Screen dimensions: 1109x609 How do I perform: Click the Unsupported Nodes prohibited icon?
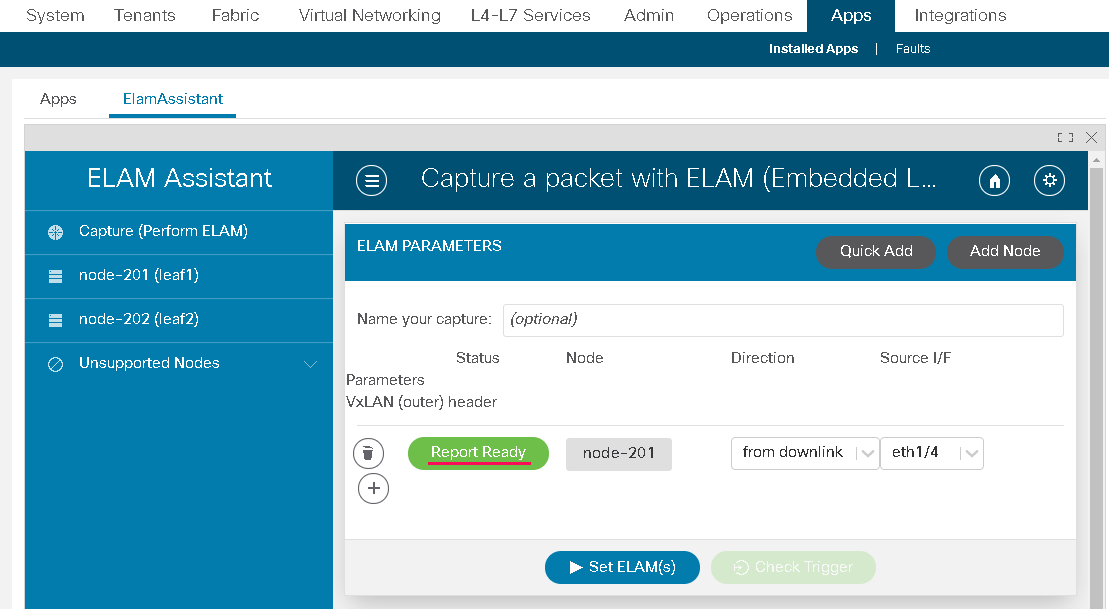(55, 364)
